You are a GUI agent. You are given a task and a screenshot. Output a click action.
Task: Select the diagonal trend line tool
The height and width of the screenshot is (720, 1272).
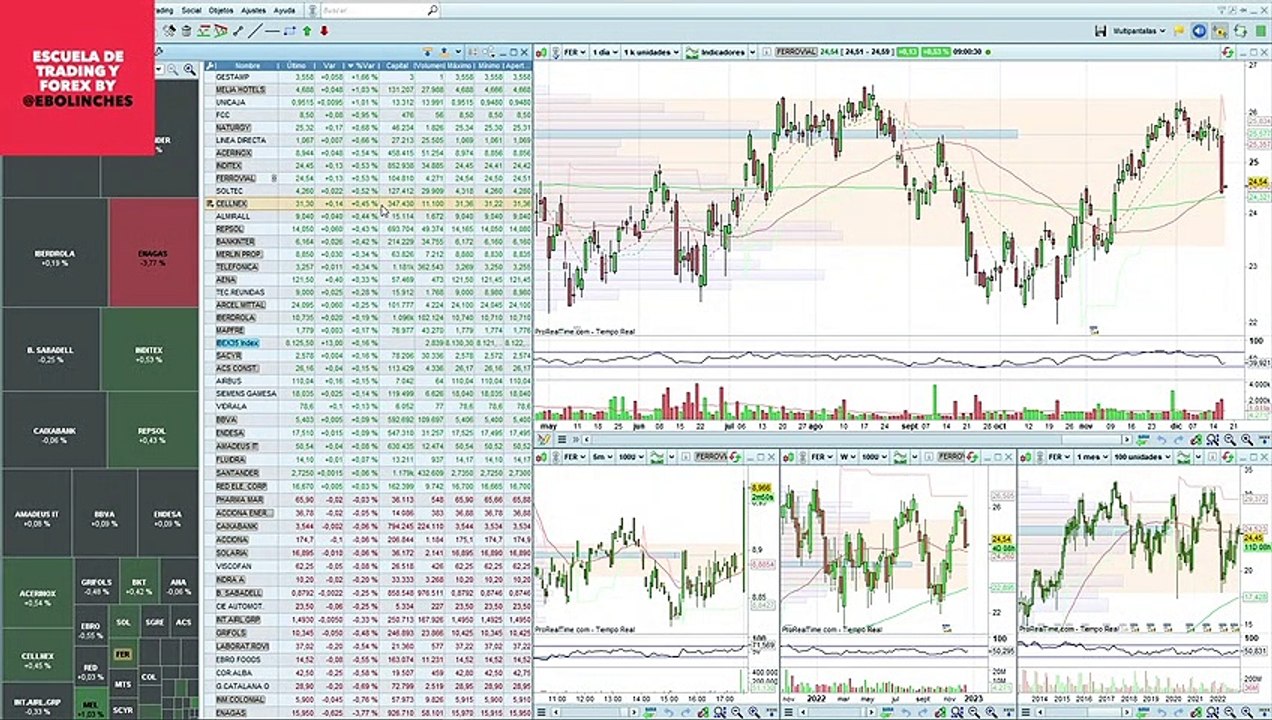tap(255, 31)
